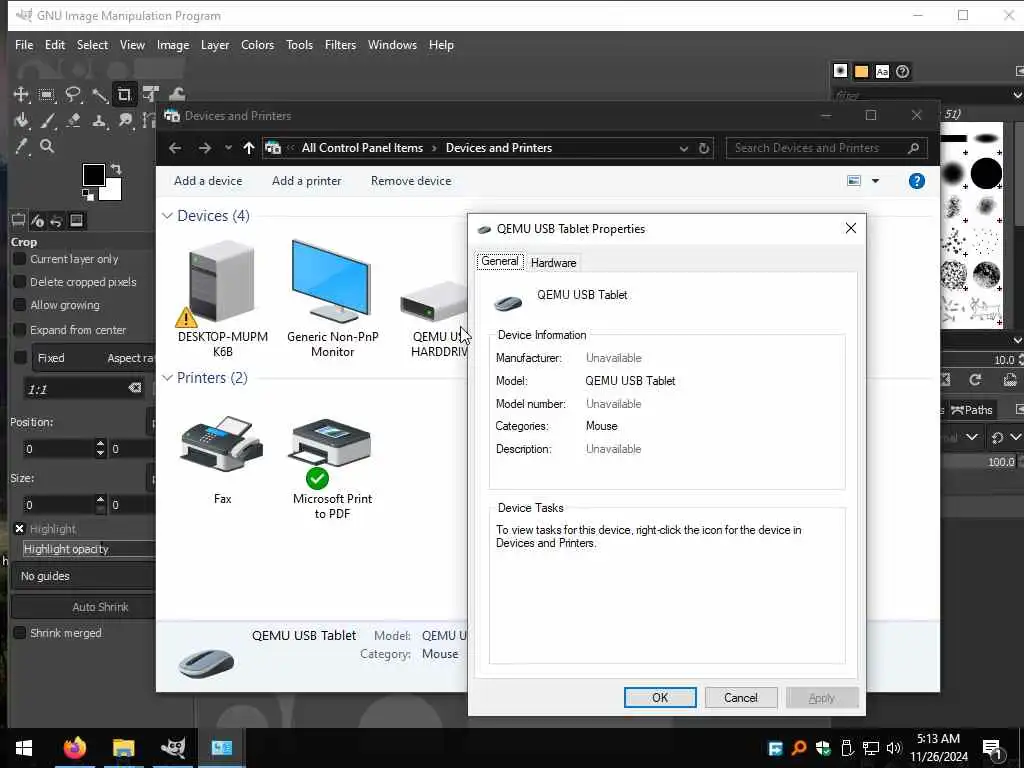Click the GIMP icon in the taskbar
Viewport: 1024px width, 768px height.
(x=173, y=748)
